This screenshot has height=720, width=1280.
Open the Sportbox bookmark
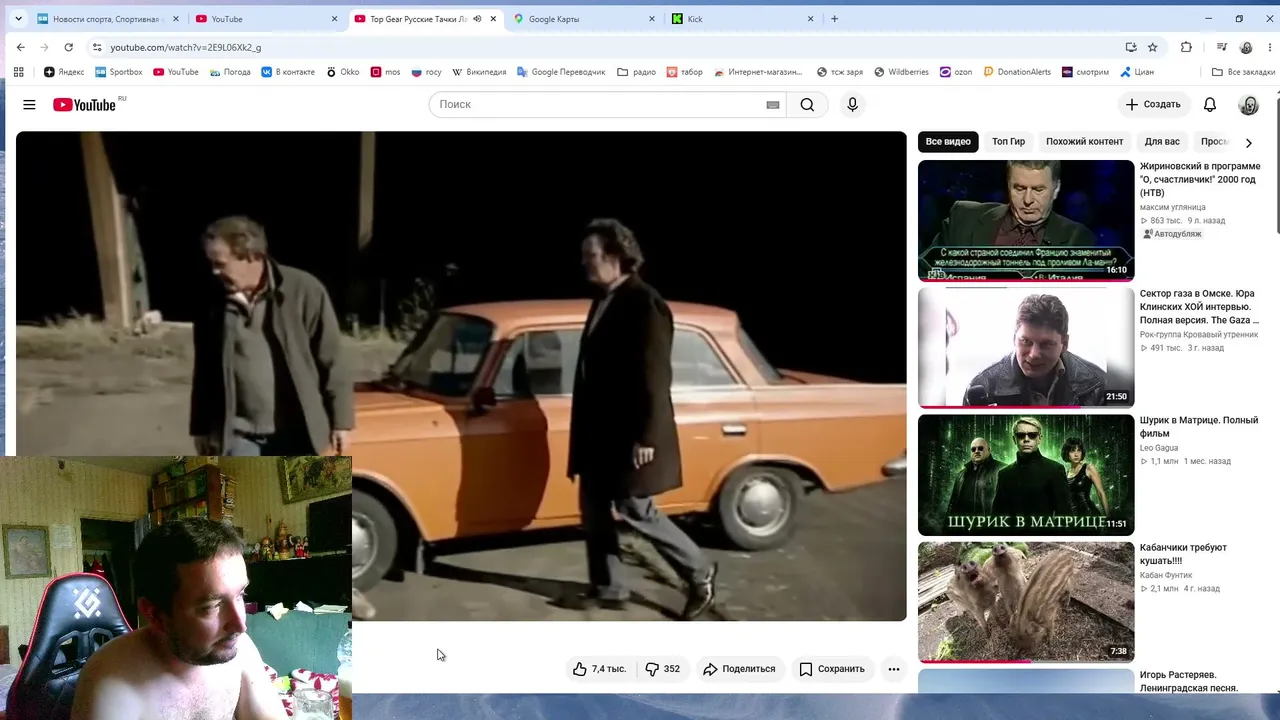pos(119,72)
